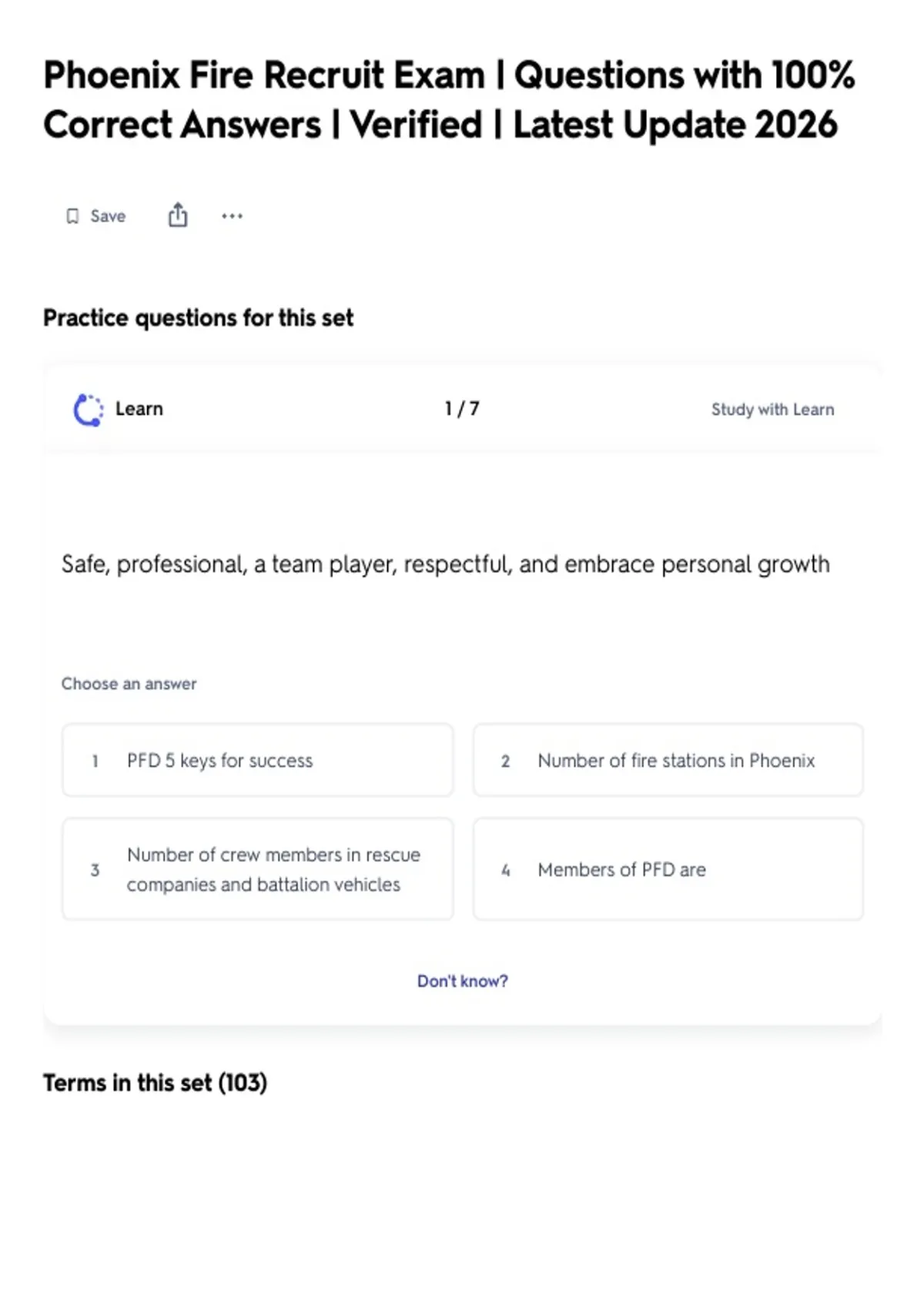
Task: Click number 2 badge on second answer
Action: [x=505, y=761]
